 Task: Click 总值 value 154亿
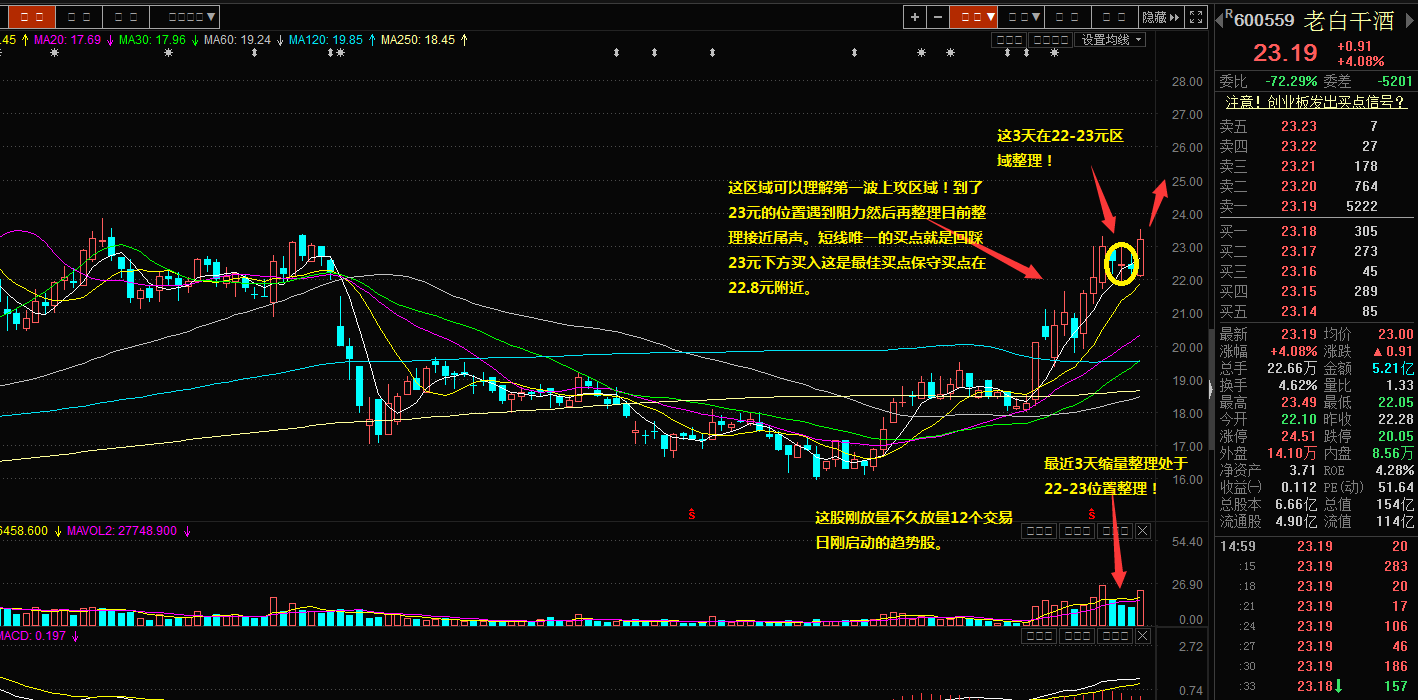coord(1393,504)
